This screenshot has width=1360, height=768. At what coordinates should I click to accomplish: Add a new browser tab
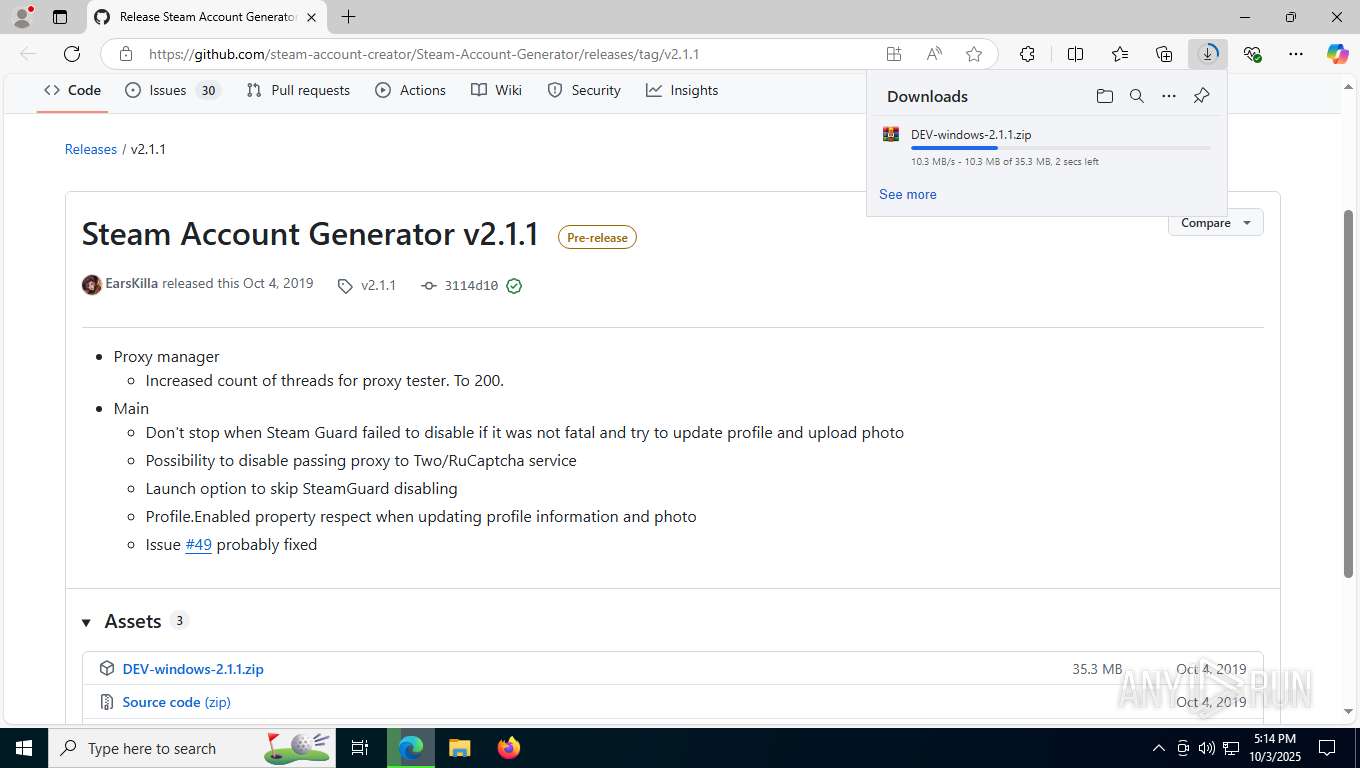tap(348, 17)
